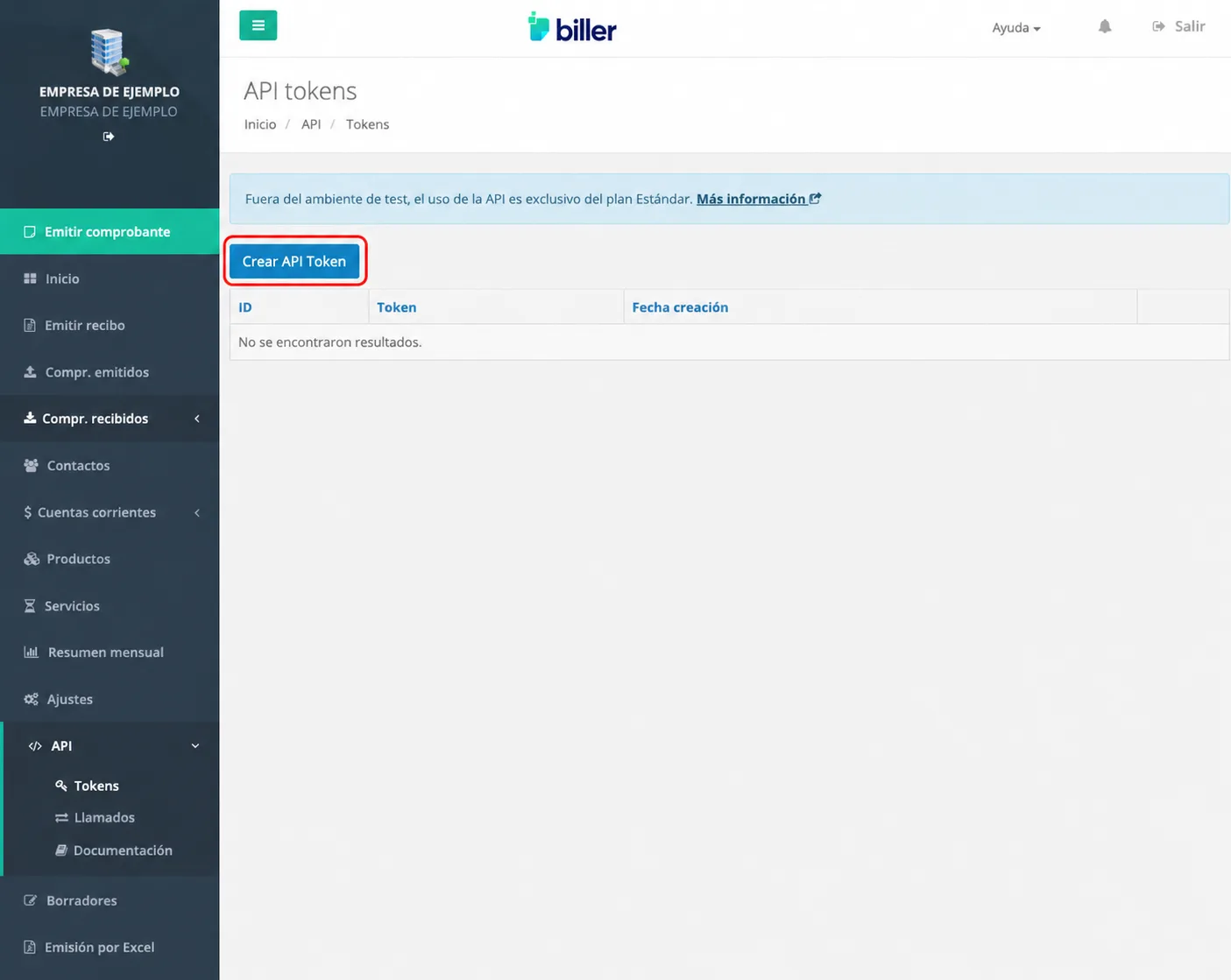Collapse the API menu chevron

pyautogui.click(x=195, y=746)
